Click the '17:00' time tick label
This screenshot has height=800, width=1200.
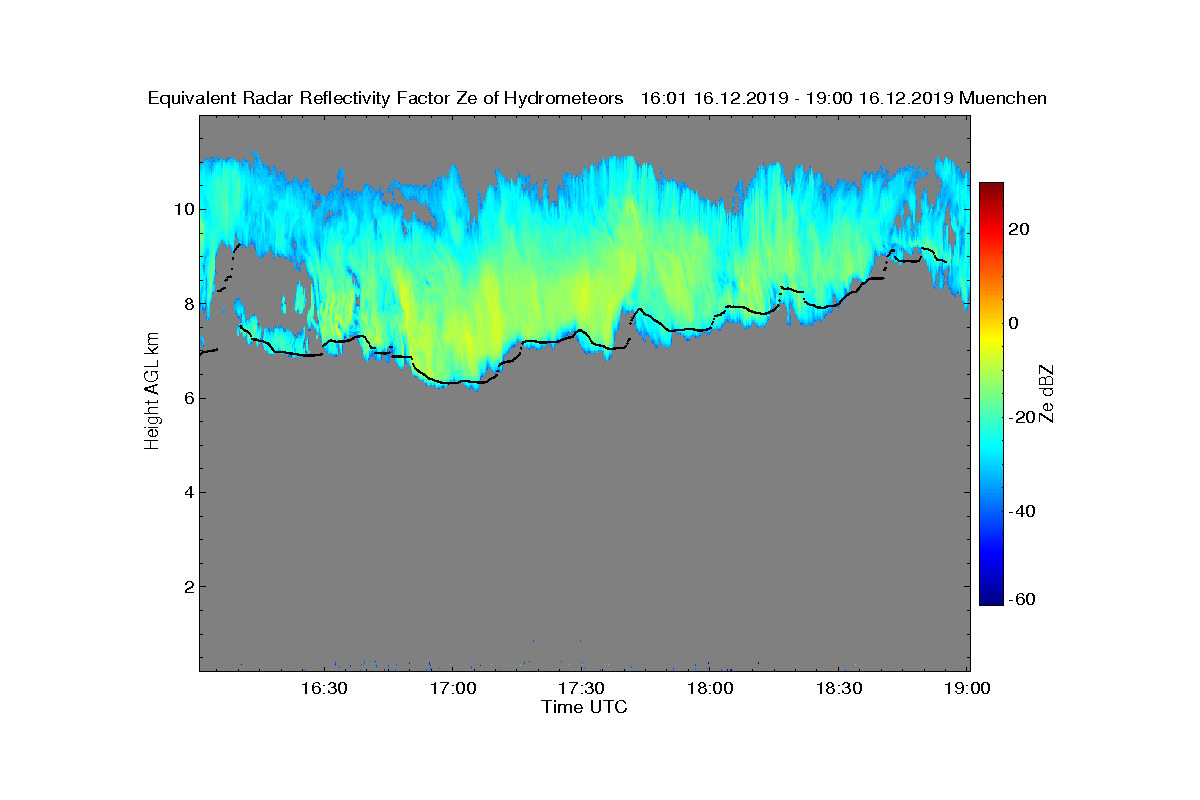point(453,688)
